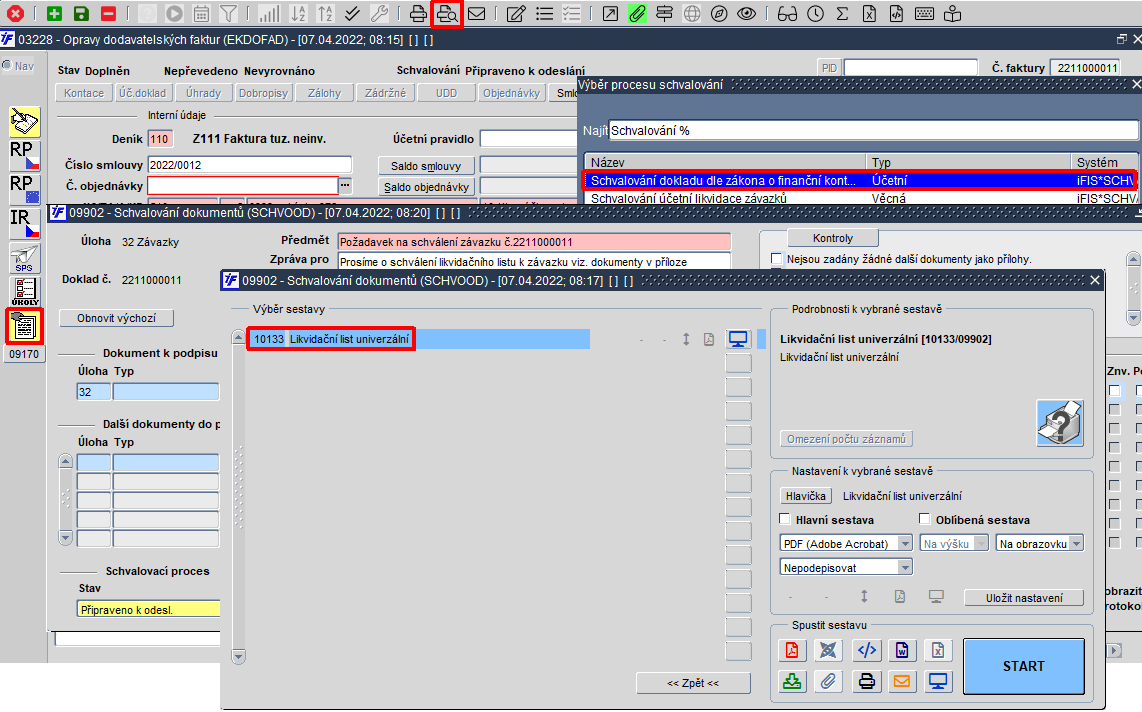This screenshot has width=1142, height=712.
Task: Open the Zádržné tab
Action: coord(385,93)
